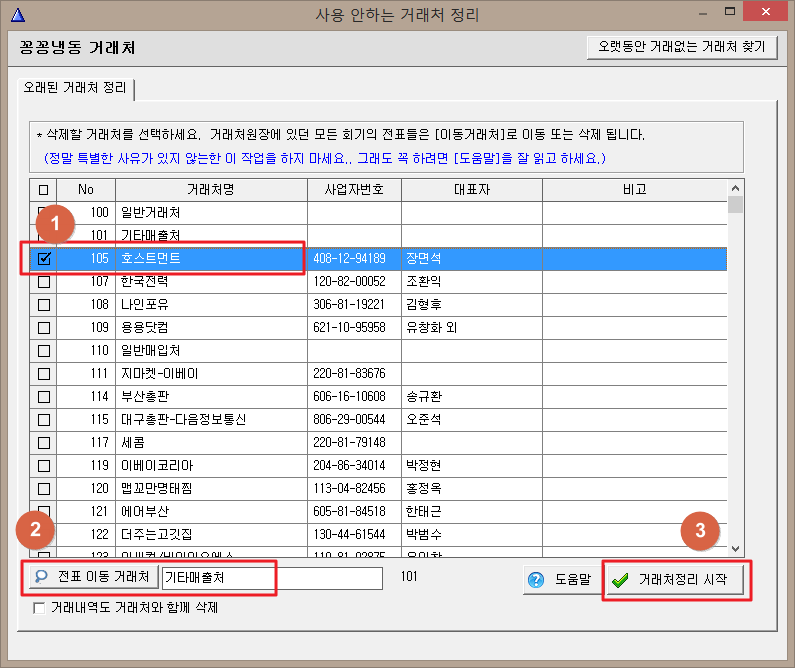Click the 사업자번호 column header
The image size is (795, 668).
pos(354,190)
